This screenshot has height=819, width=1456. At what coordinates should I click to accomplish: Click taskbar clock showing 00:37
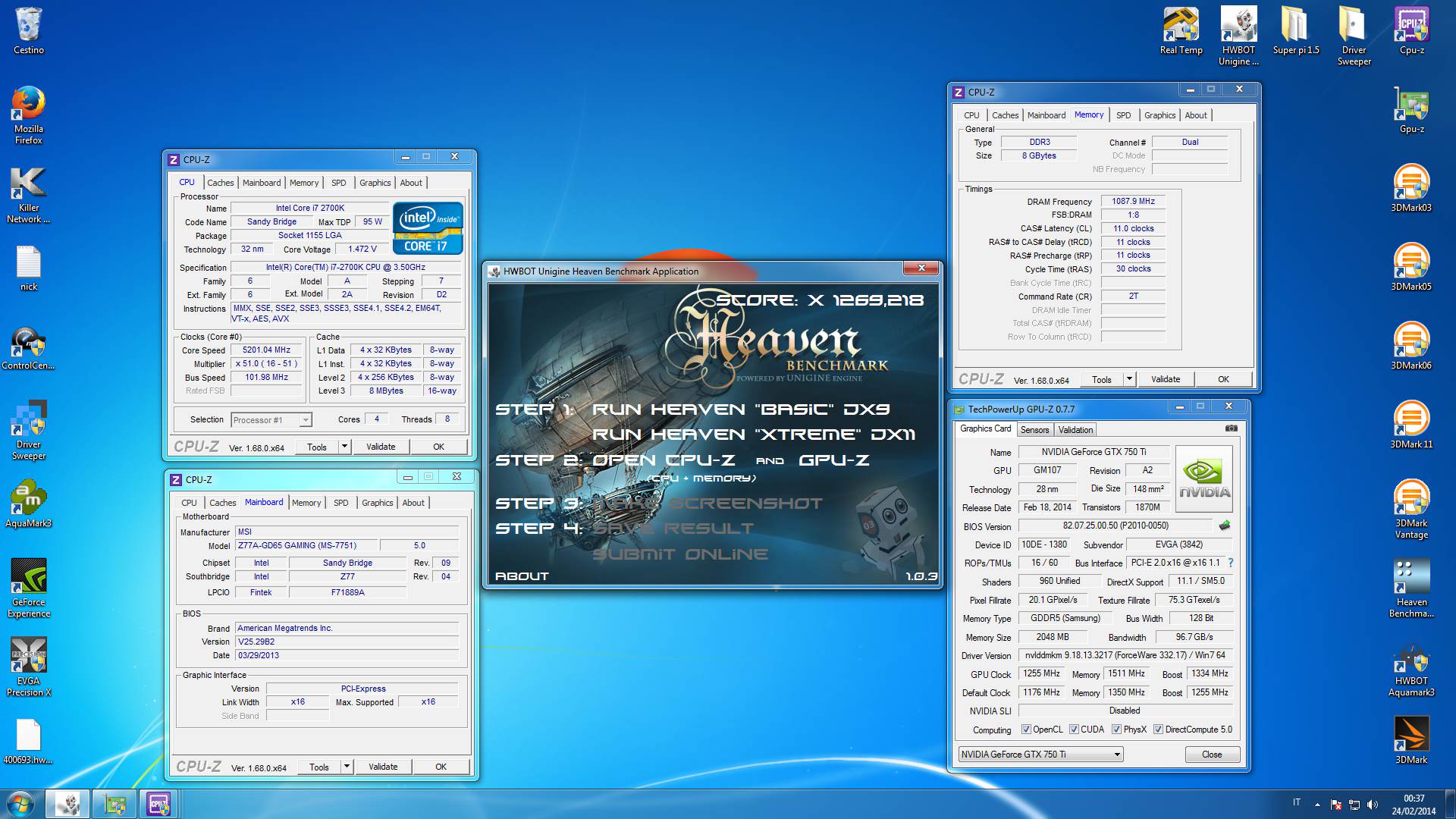pyautogui.click(x=1414, y=805)
